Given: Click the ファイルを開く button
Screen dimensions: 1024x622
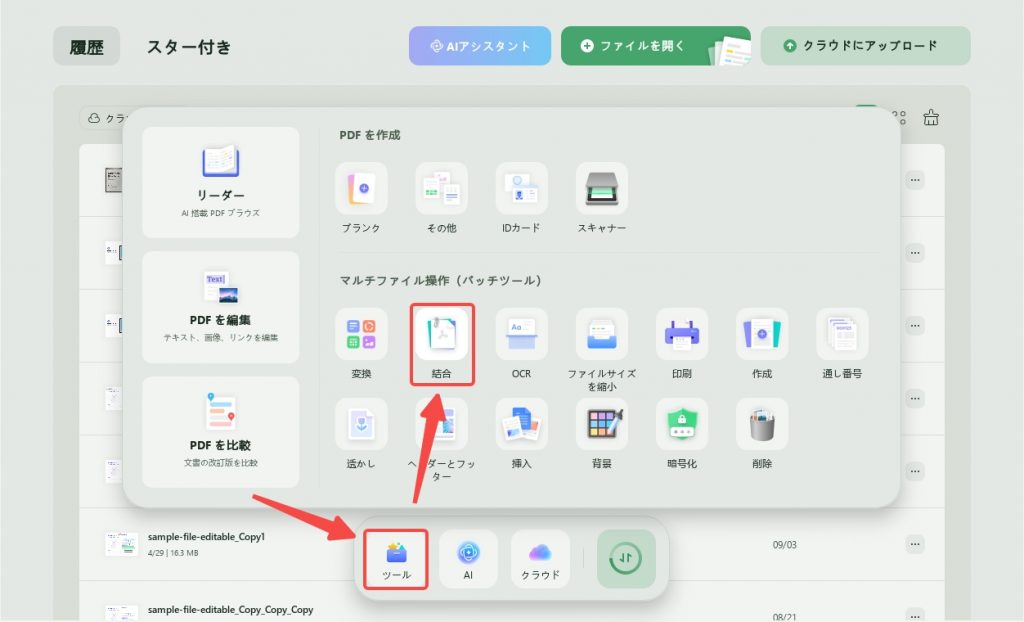Looking at the screenshot, I should [656, 46].
